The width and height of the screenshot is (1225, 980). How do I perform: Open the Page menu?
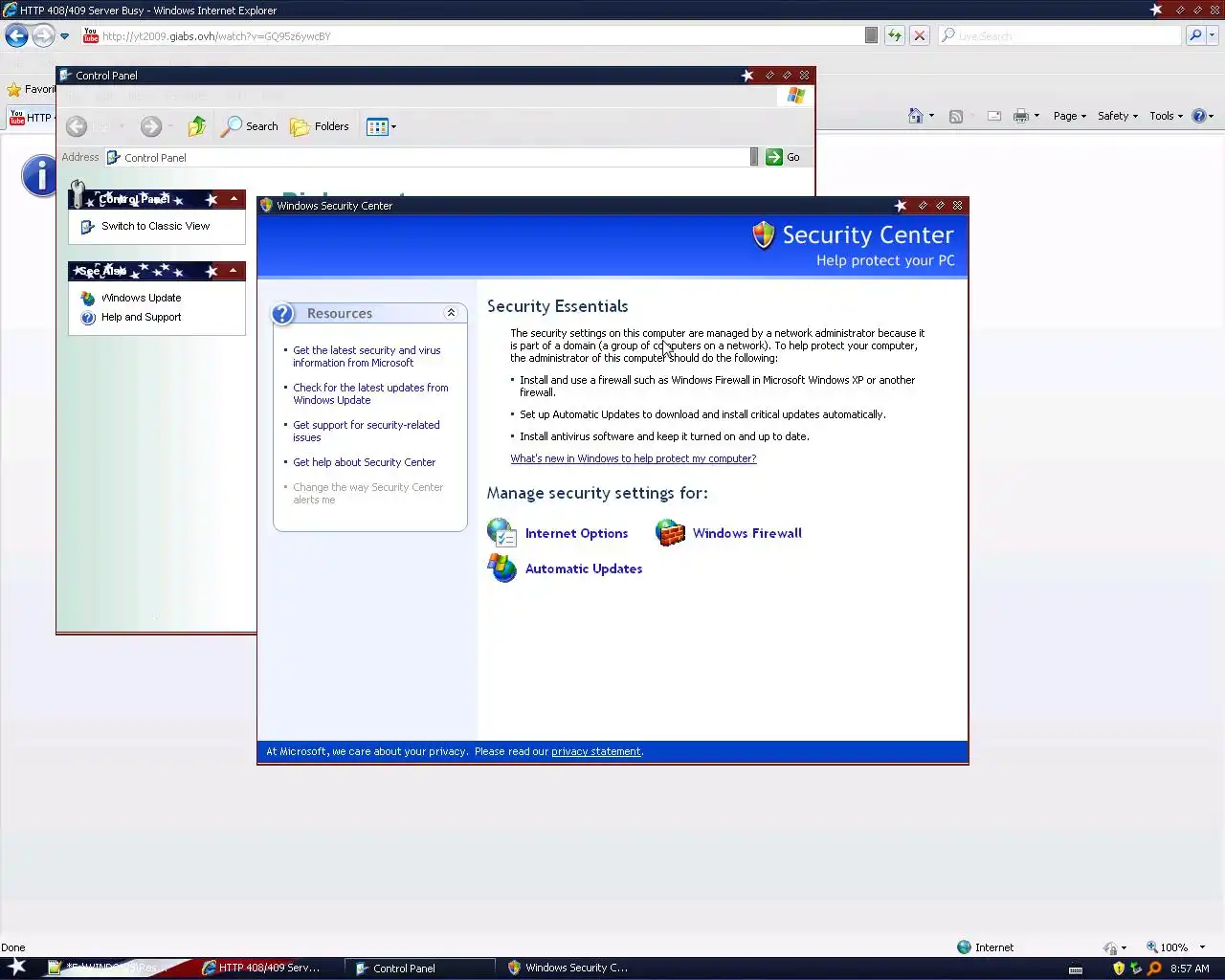[x=1070, y=116]
